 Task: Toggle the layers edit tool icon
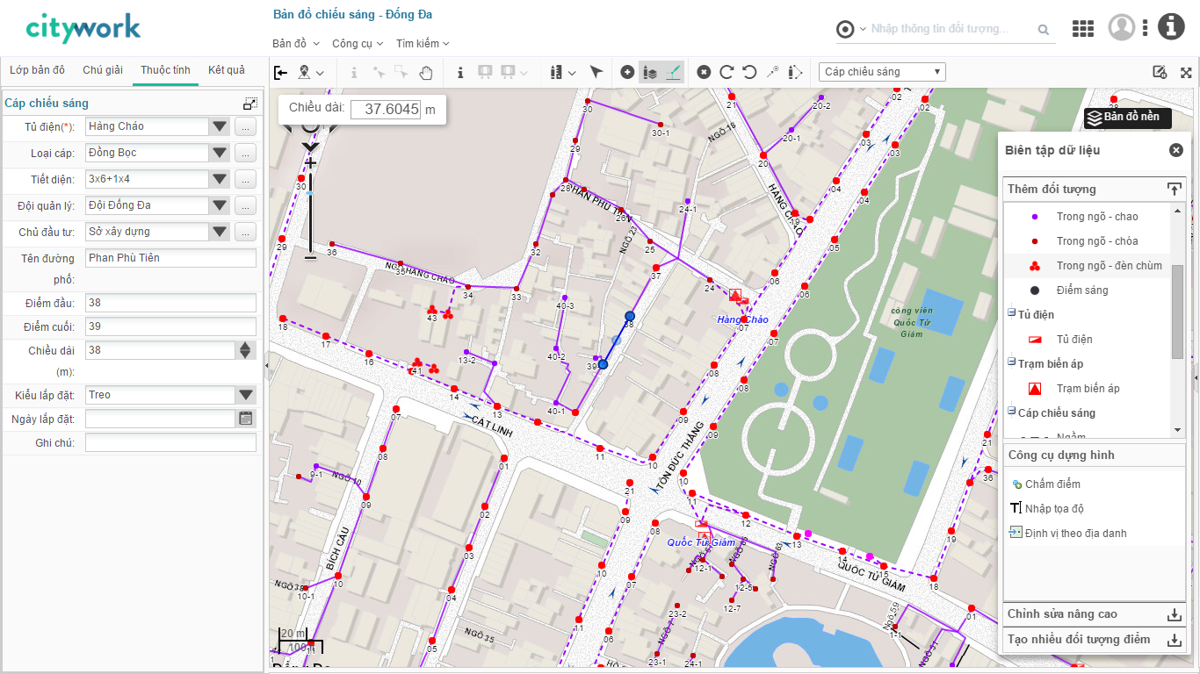click(650, 72)
